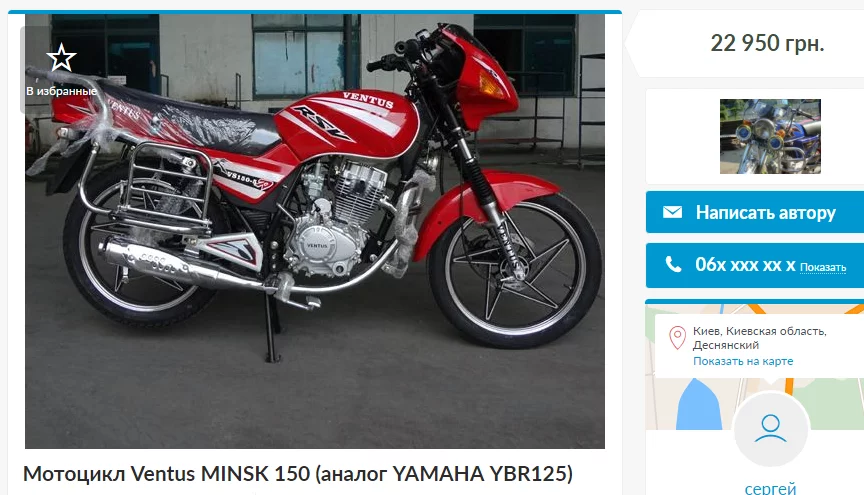Click the price 22 950 грн.

[767, 44]
